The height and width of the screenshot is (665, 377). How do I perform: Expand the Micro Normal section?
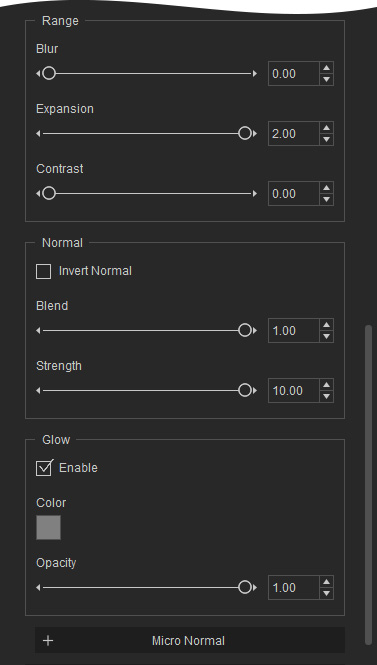(x=190, y=640)
